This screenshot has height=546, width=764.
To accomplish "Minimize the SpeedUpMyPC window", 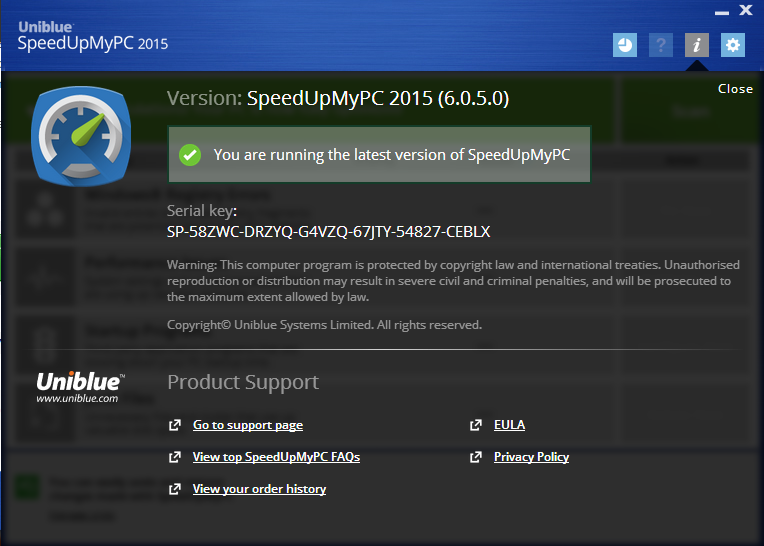I will pos(722,12).
